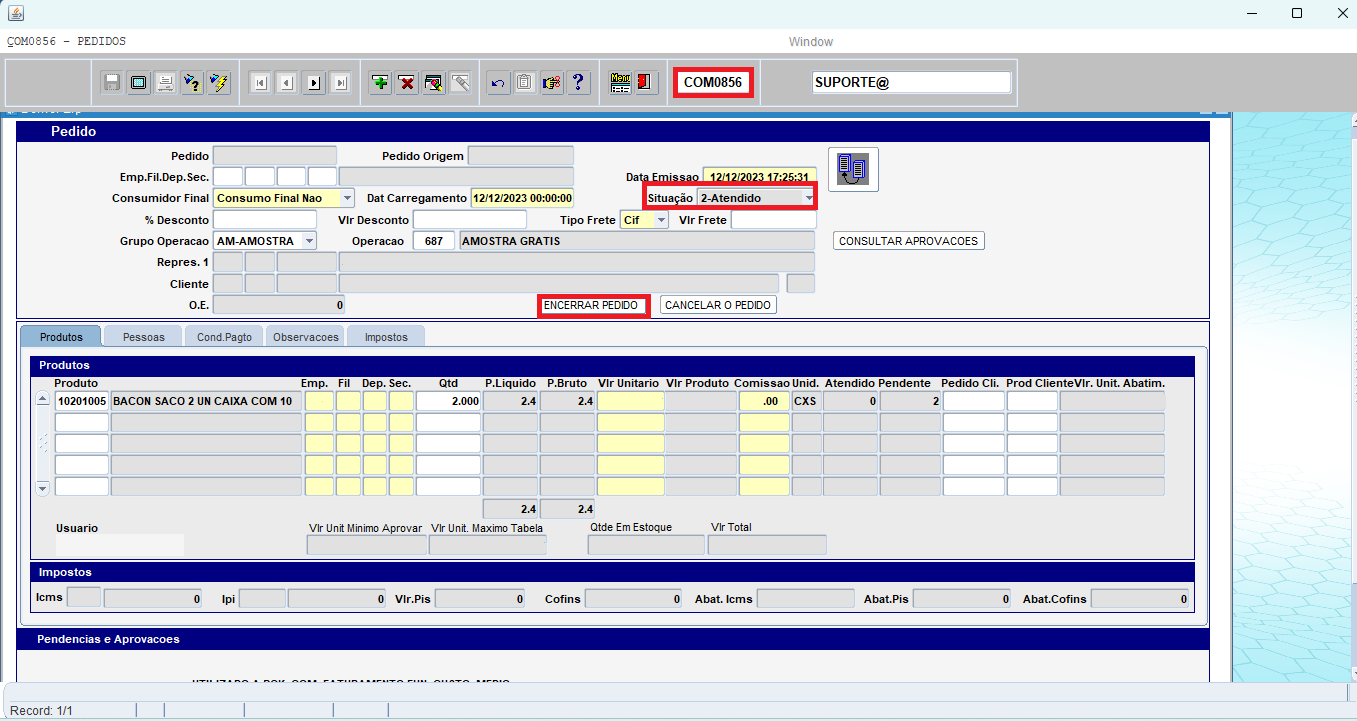This screenshot has height=721, width=1357.
Task: Go to the next record
Action: click(314, 83)
